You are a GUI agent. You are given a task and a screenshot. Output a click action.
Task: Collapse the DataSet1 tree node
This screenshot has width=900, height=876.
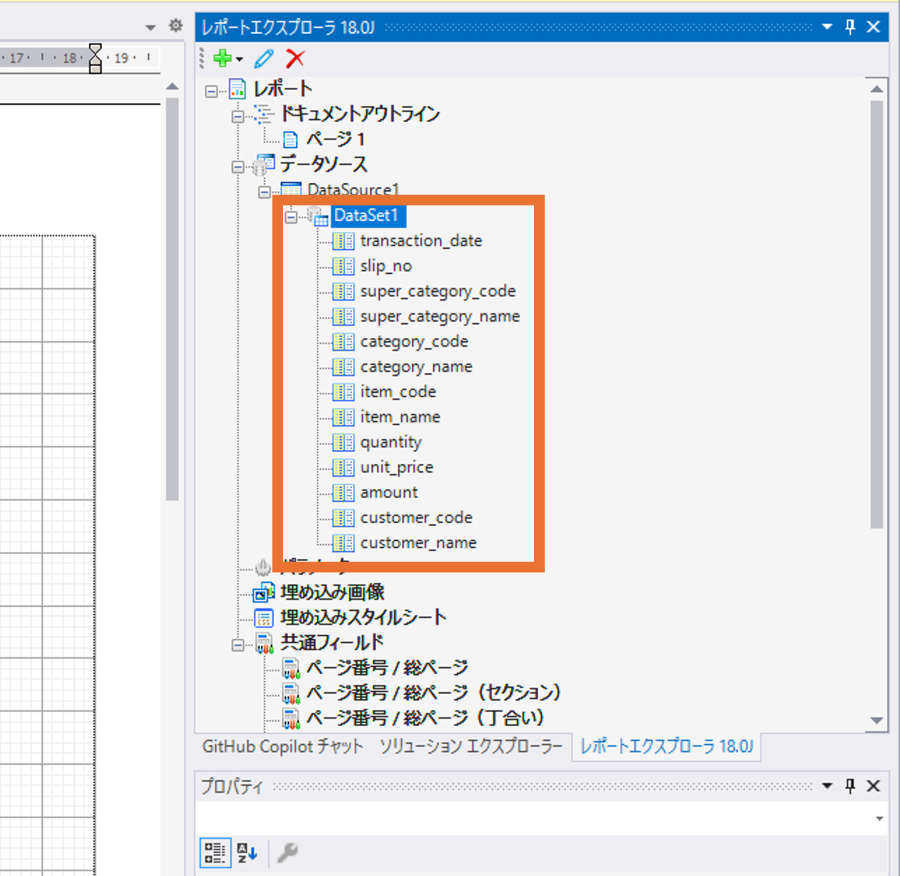coord(291,215)
